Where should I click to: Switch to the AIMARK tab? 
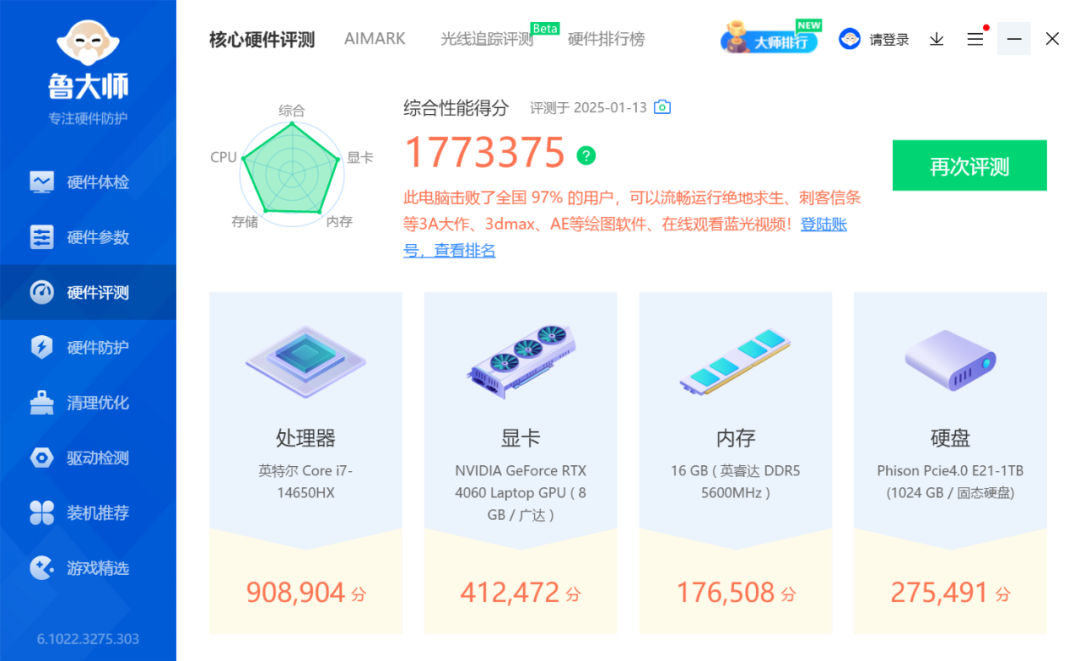click(375, 39)
